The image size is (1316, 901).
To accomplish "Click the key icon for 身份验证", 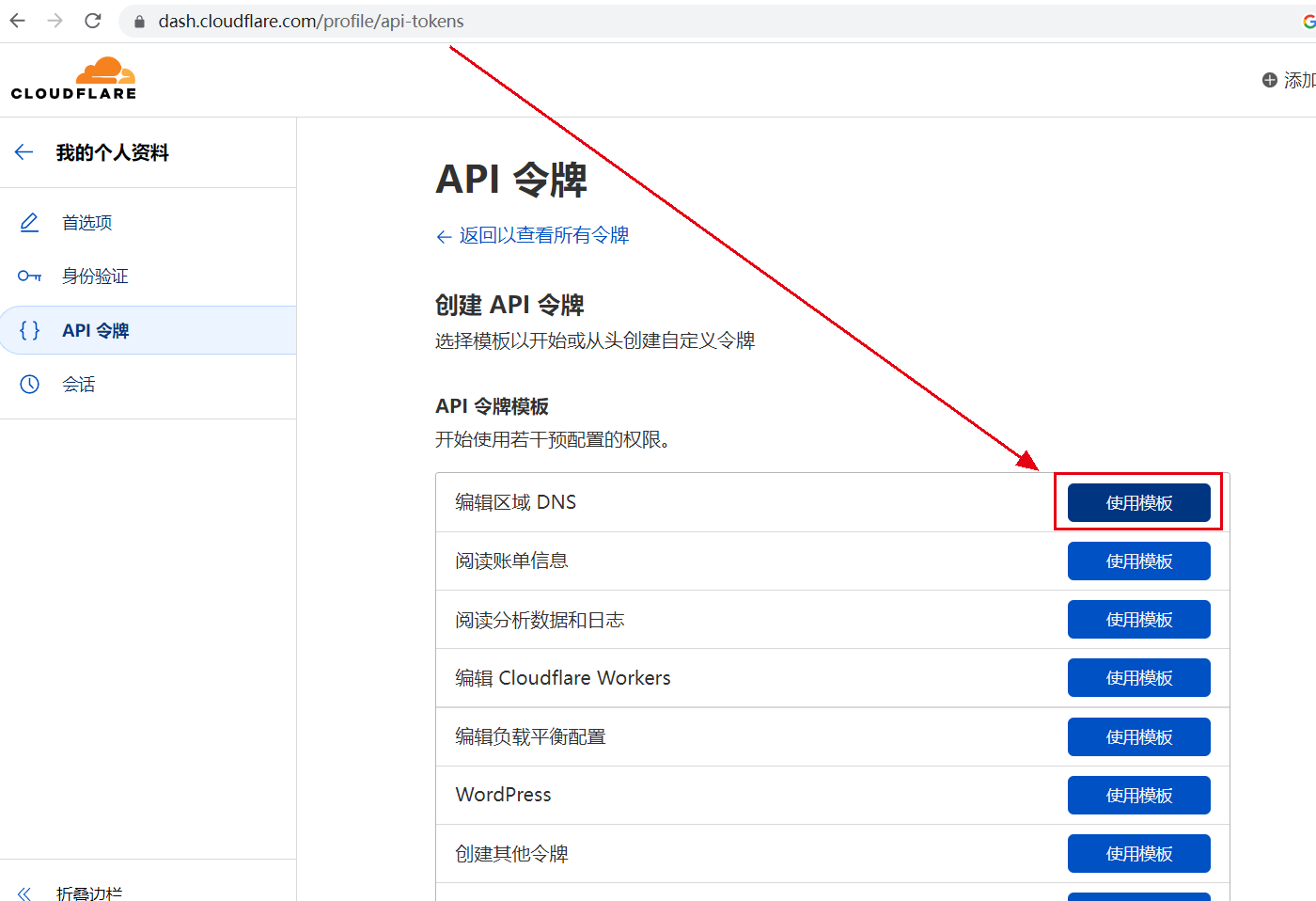I will click(x=29, y=277).
